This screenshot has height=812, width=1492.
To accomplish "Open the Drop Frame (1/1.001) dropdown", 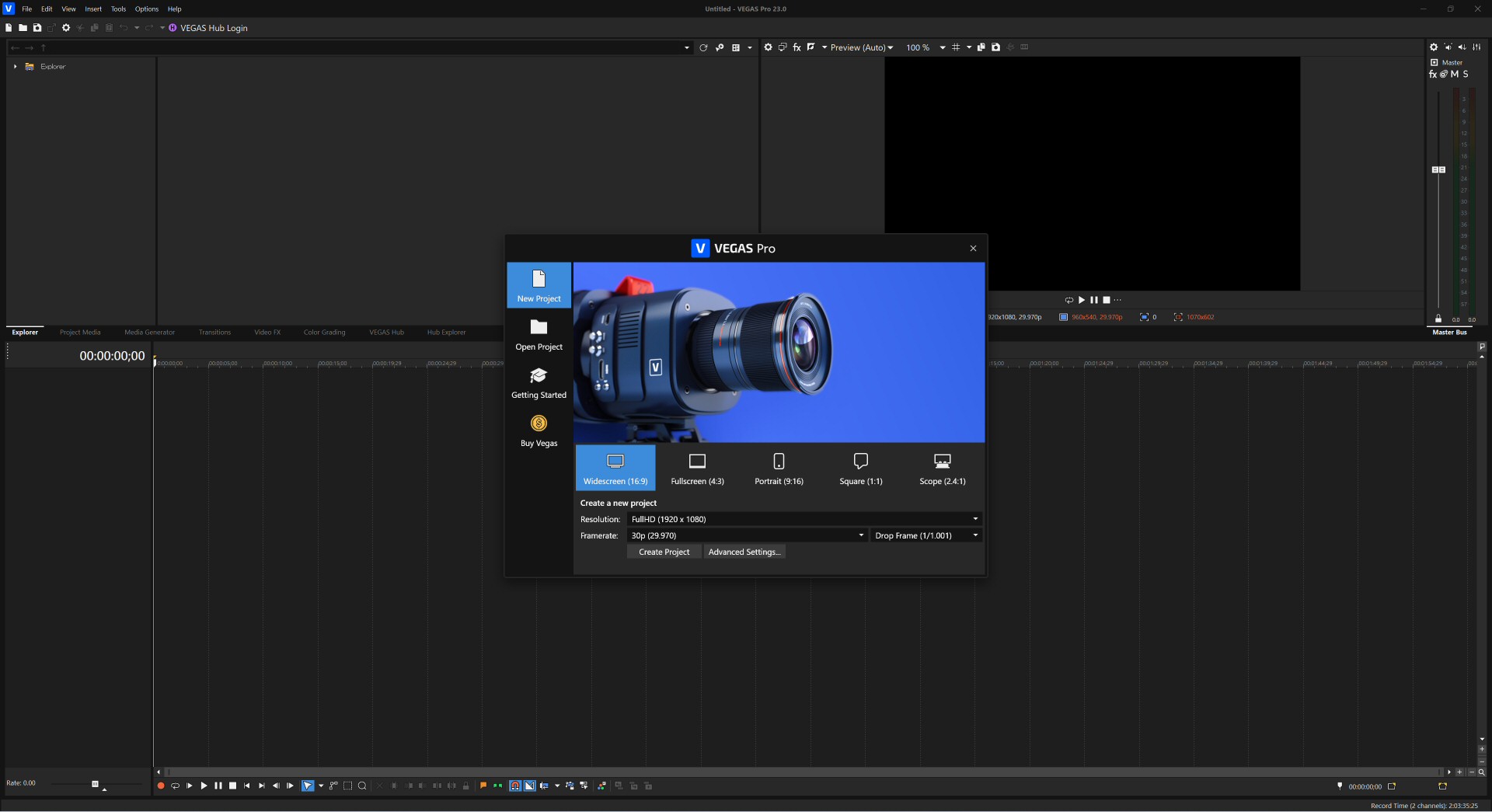I will [x=926, y=535].
